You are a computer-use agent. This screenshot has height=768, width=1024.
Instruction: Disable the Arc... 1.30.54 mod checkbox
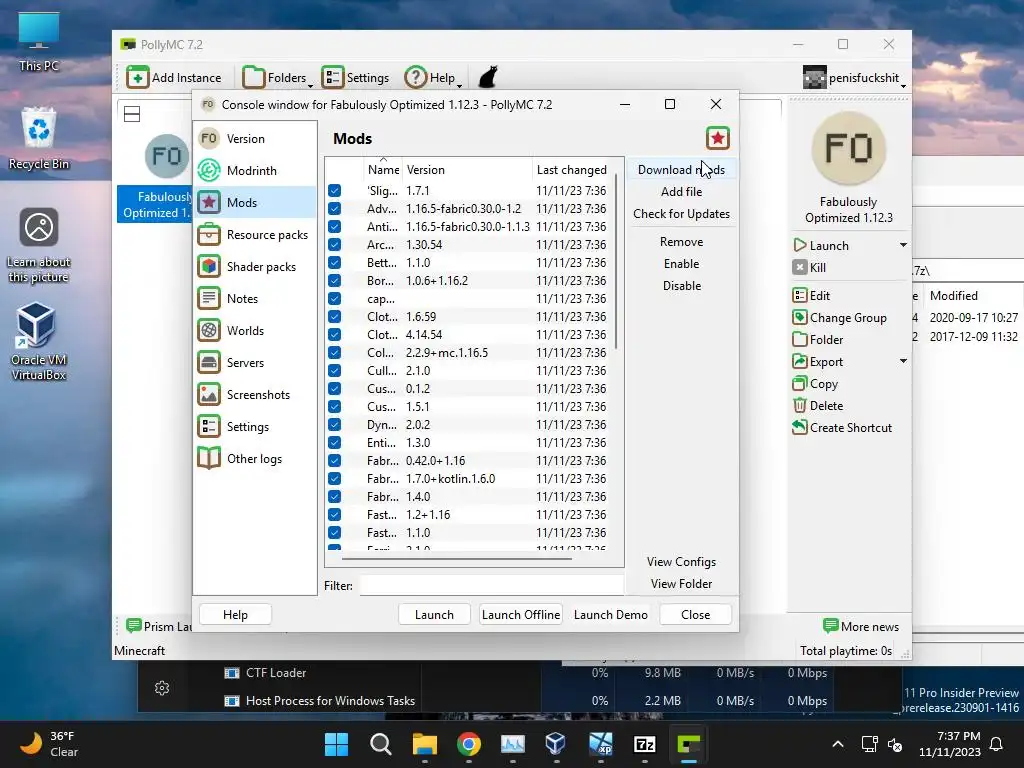[x=334, y=244]
